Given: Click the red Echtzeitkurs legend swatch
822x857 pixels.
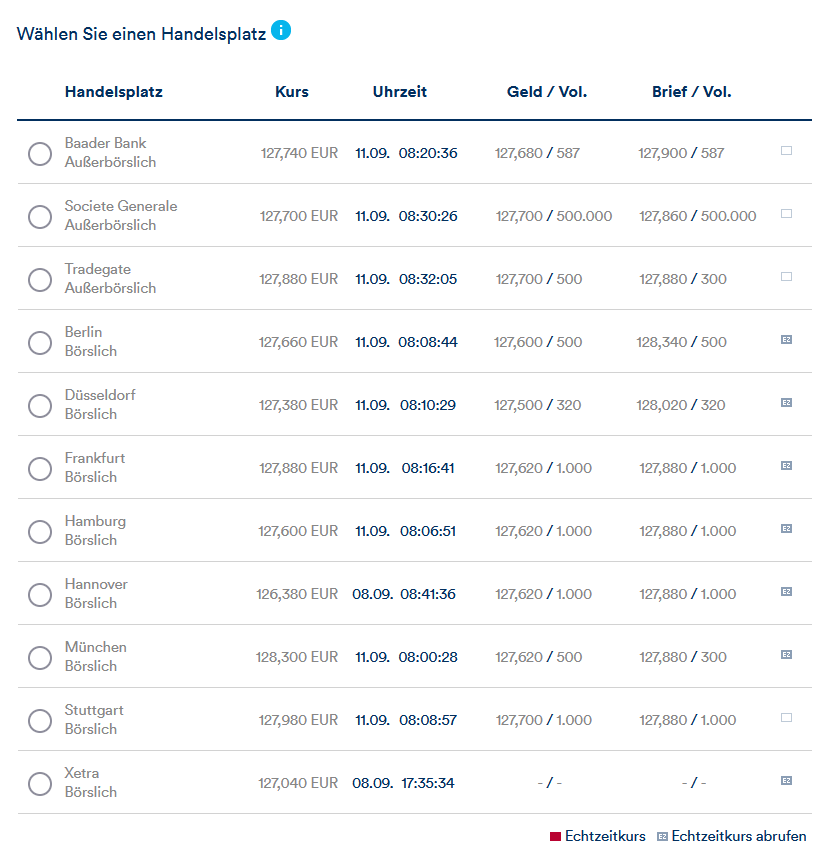Looking at the screenshot, I should (x=555, y=836).
